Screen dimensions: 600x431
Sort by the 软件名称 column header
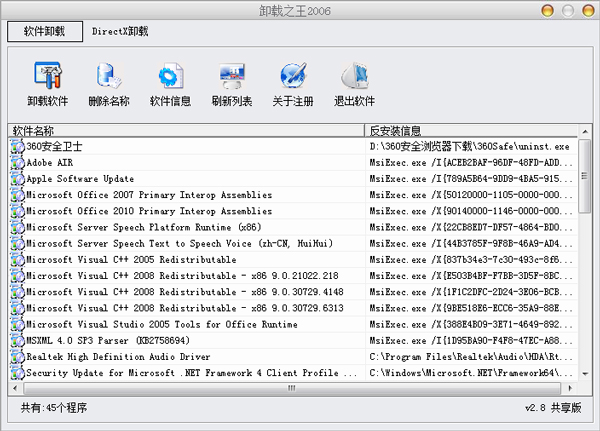tap(186, 131)
